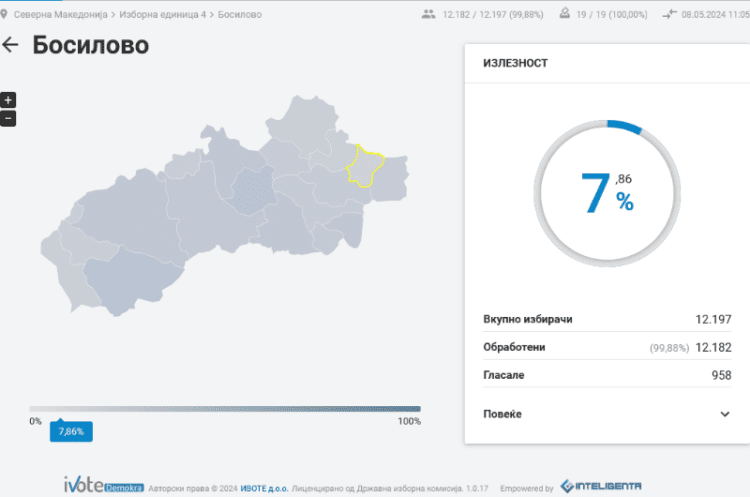Expand the Повеќе section chevron
The width and height of the screenshot is (750, 497).
point(725,414)
